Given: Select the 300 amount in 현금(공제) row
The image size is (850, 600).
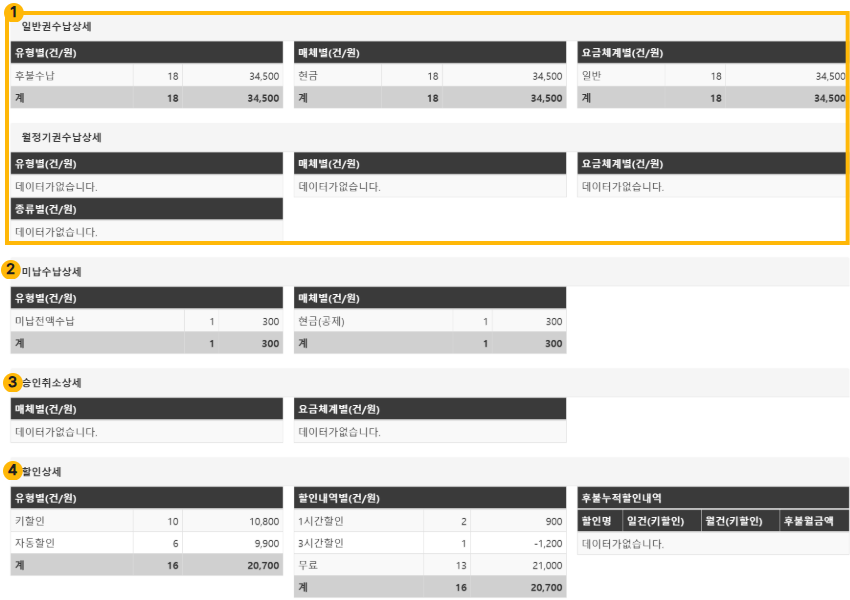Looking at the screenshot, I should tap(554, 321).
